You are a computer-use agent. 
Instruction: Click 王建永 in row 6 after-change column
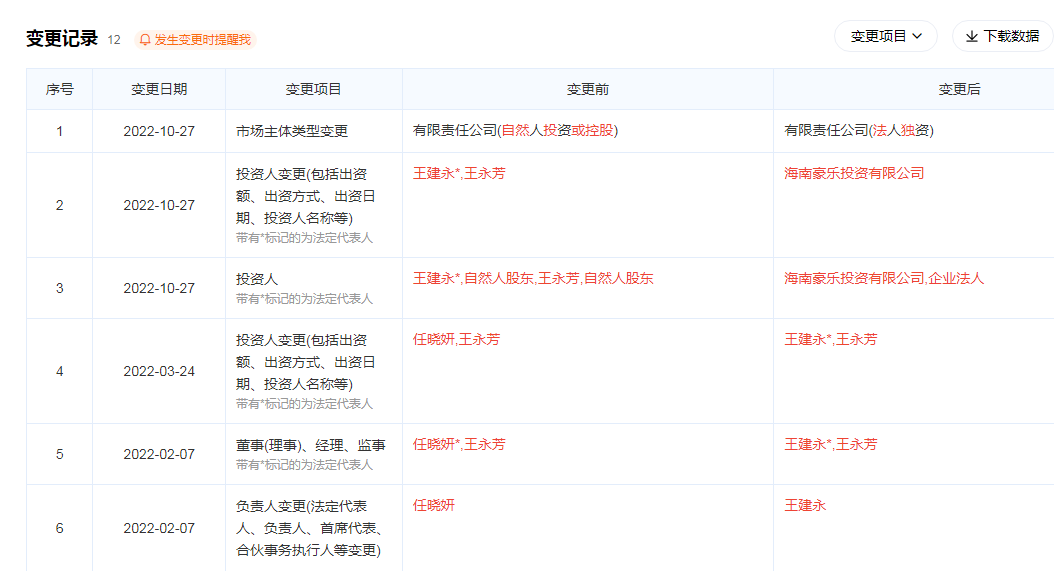click(805, 505)
